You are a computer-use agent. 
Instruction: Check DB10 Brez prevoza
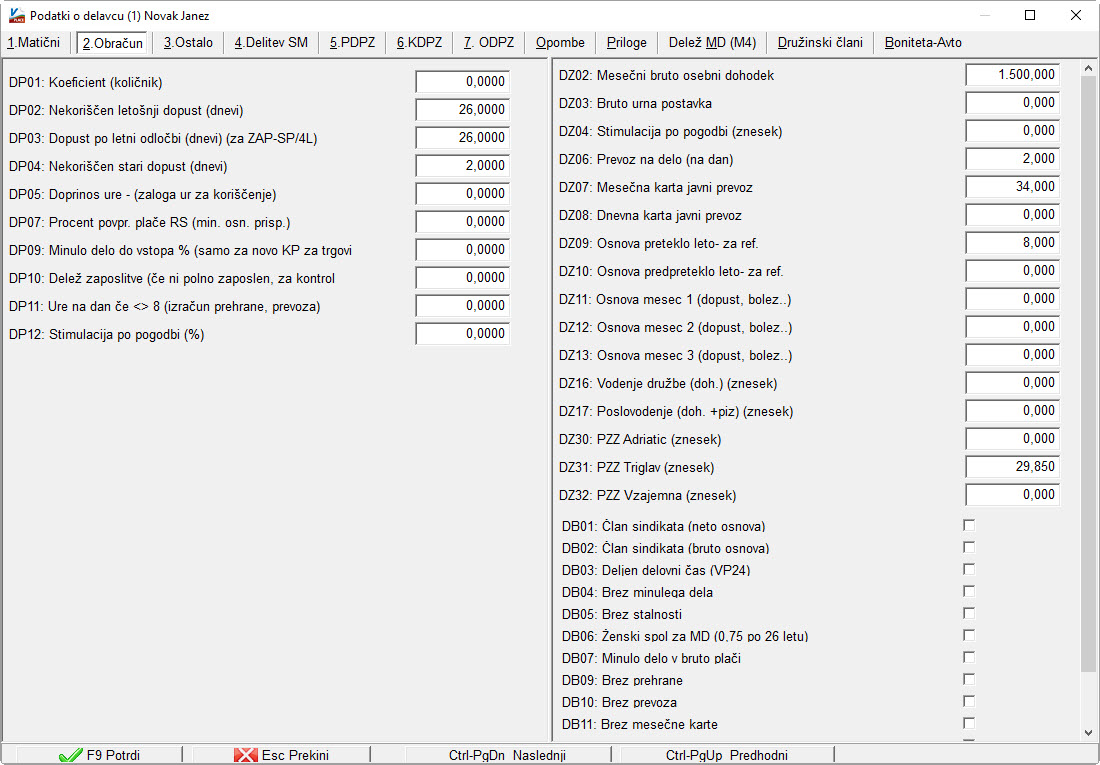click(x=969, y=701)
